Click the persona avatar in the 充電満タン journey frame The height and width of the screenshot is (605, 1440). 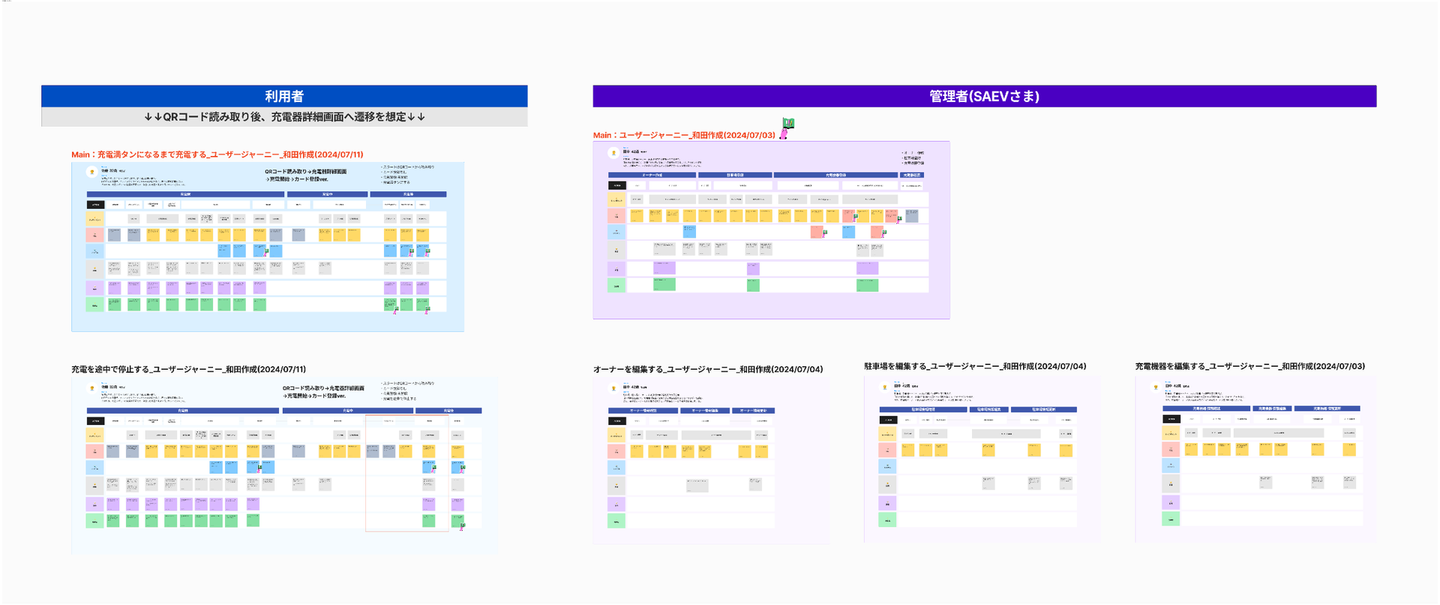94,170
